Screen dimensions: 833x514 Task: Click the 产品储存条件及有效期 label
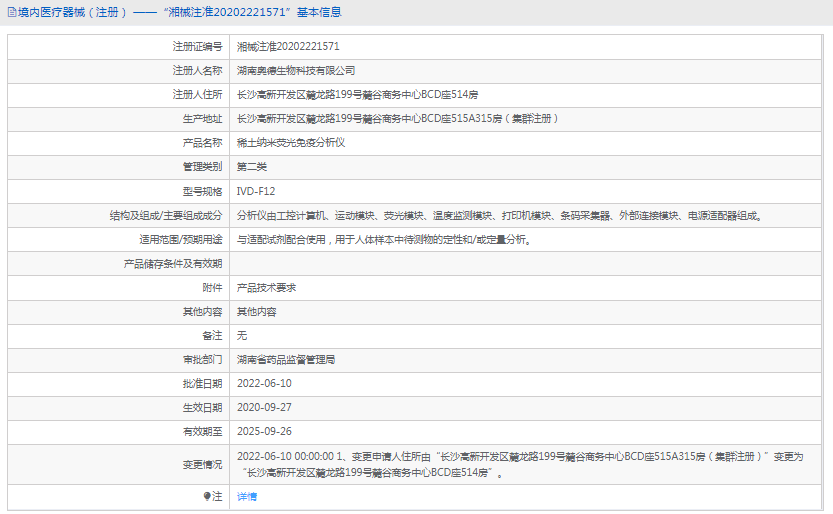pyautogui.click(x=173, y=264)
